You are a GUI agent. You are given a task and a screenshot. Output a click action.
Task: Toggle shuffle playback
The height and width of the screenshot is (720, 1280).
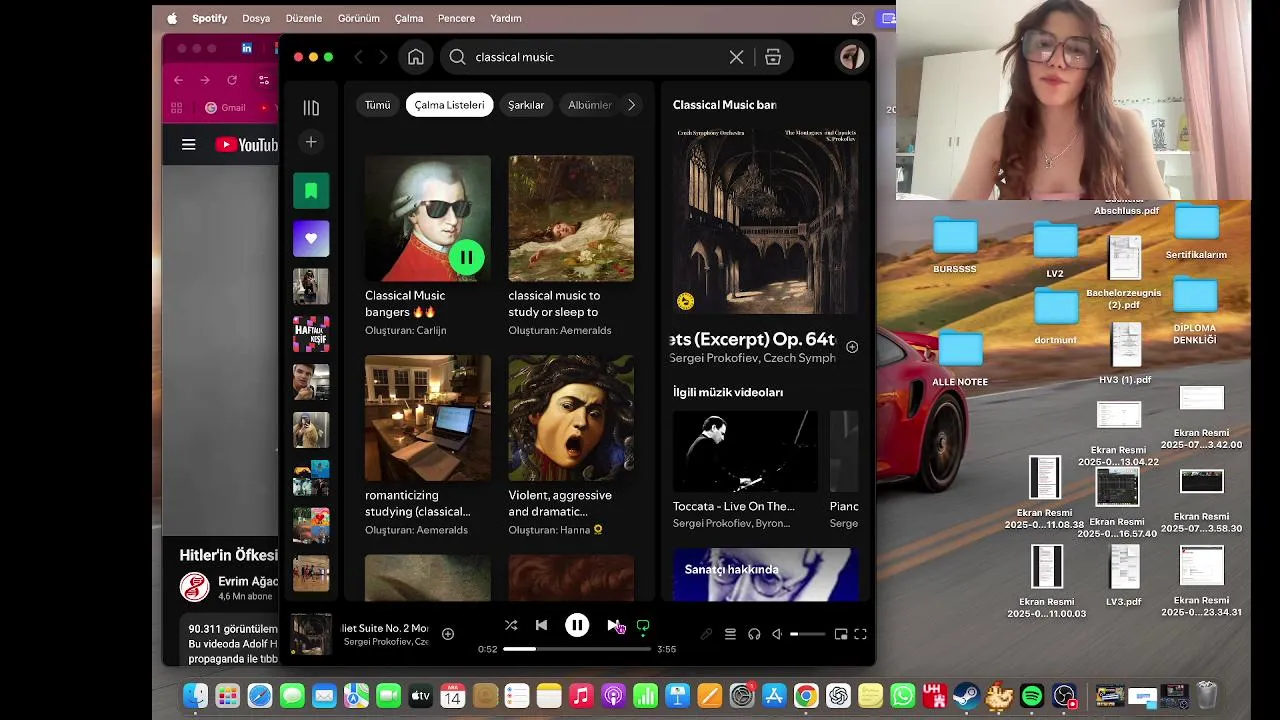511,625
